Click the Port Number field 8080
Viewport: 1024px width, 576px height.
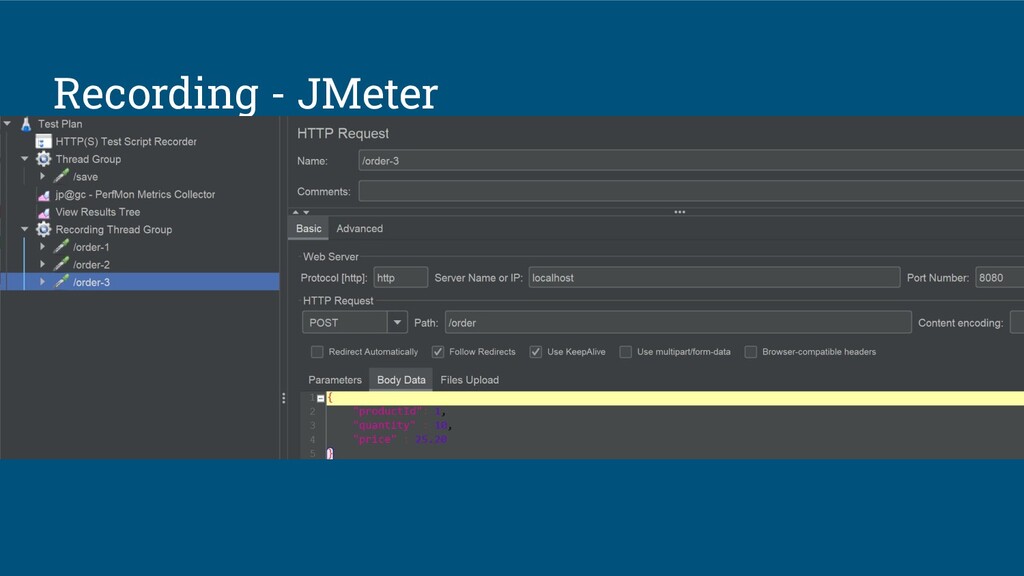(999, 278)
